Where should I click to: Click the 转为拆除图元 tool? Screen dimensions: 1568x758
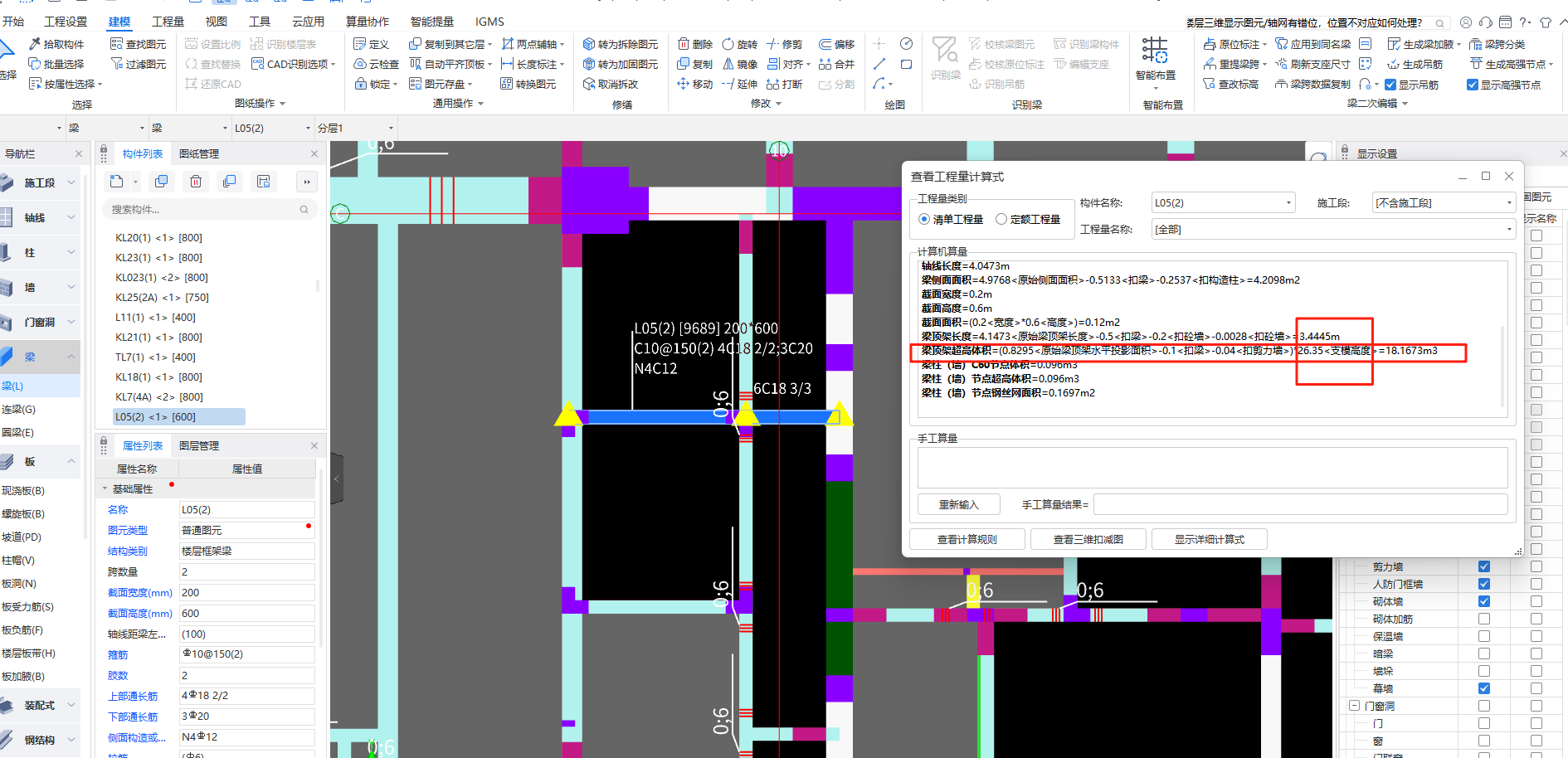click(x=620, y=44)
